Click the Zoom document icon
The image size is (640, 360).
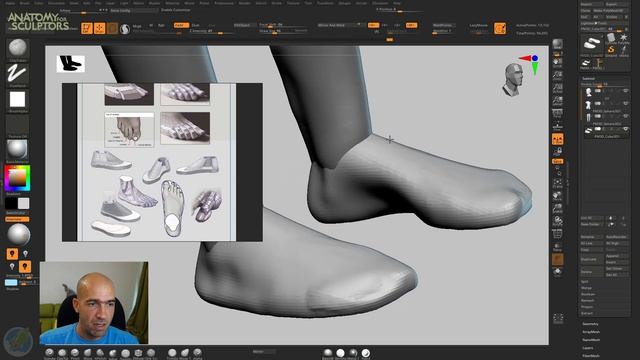point(558,75)
